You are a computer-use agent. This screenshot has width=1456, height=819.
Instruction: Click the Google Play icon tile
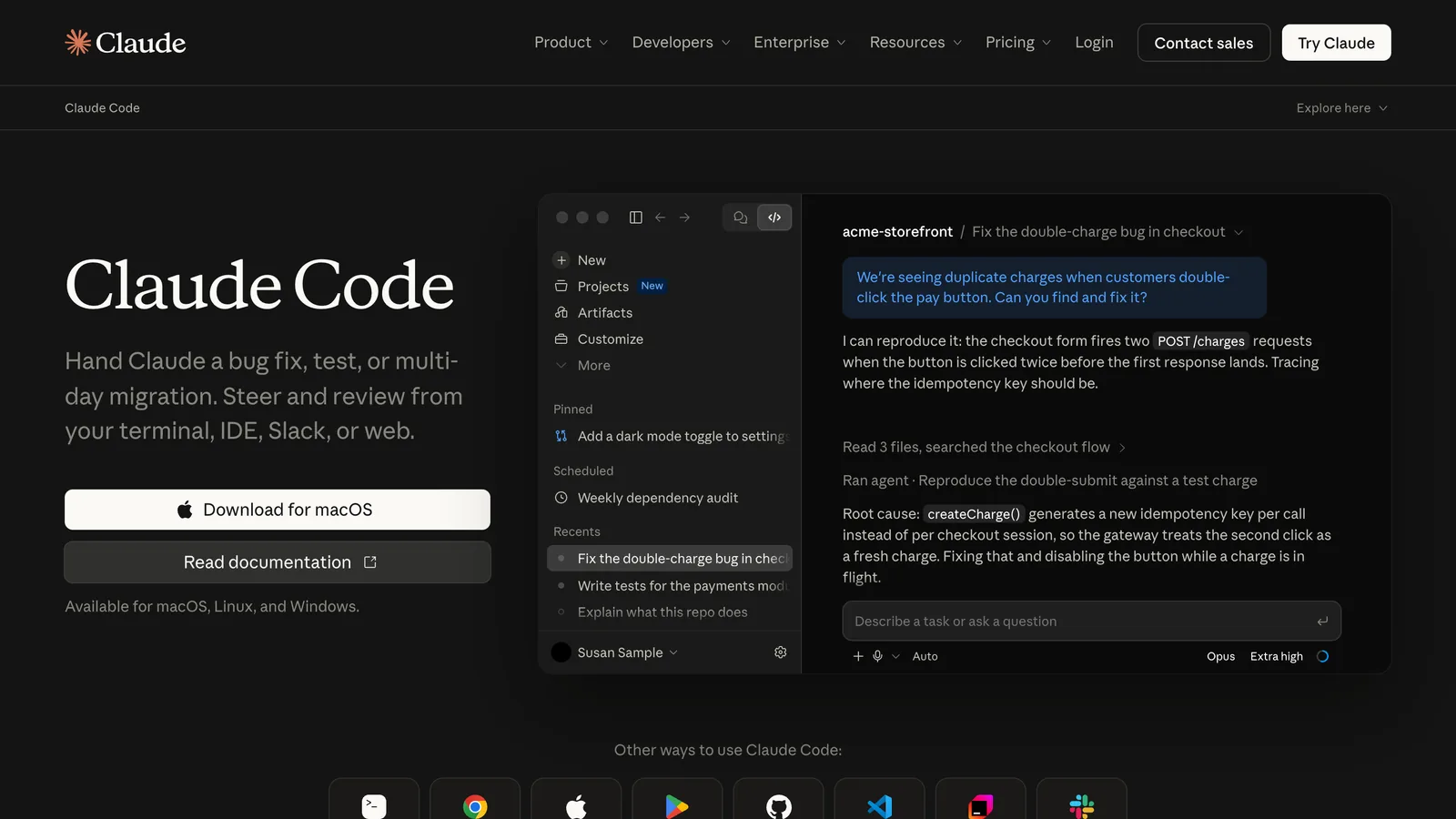point(677,801)
